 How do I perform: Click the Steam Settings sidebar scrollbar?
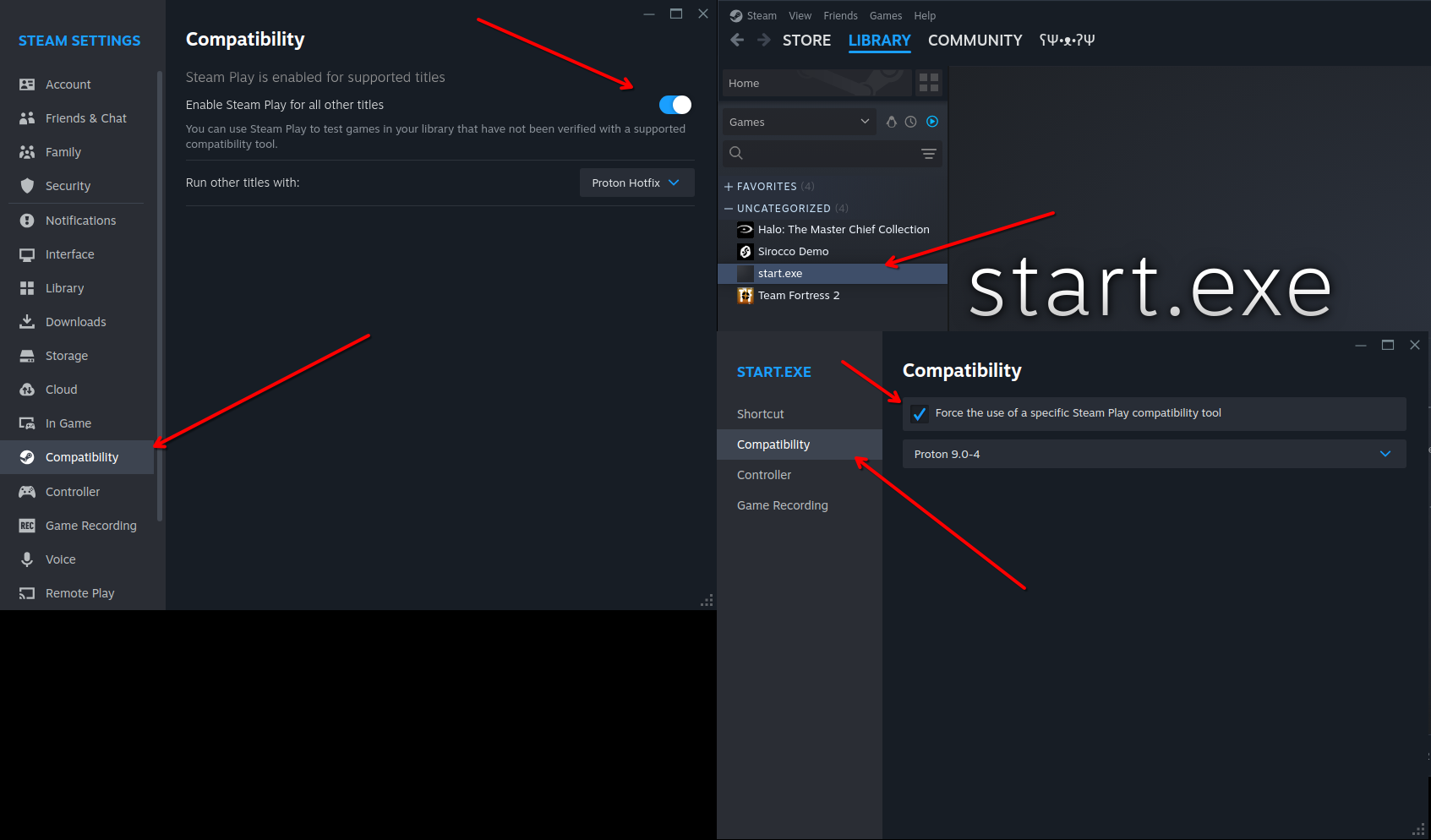pos(160,296)
